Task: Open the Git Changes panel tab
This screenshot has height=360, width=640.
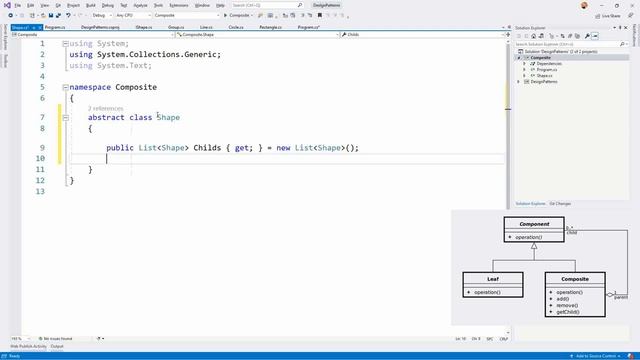Action: pos(560,203)
